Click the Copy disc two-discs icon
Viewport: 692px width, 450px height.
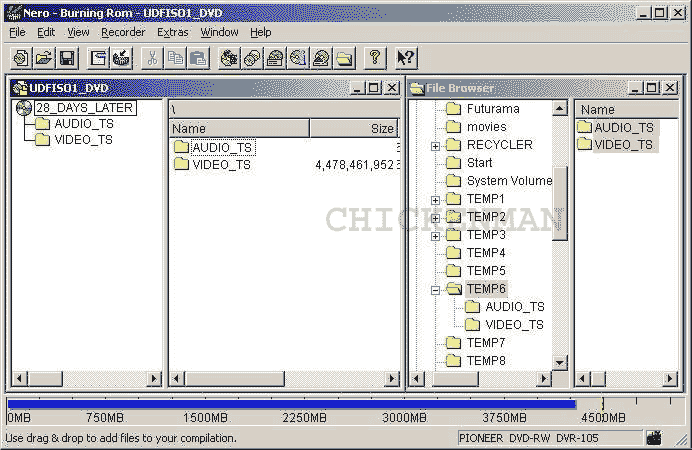point(252,58)
